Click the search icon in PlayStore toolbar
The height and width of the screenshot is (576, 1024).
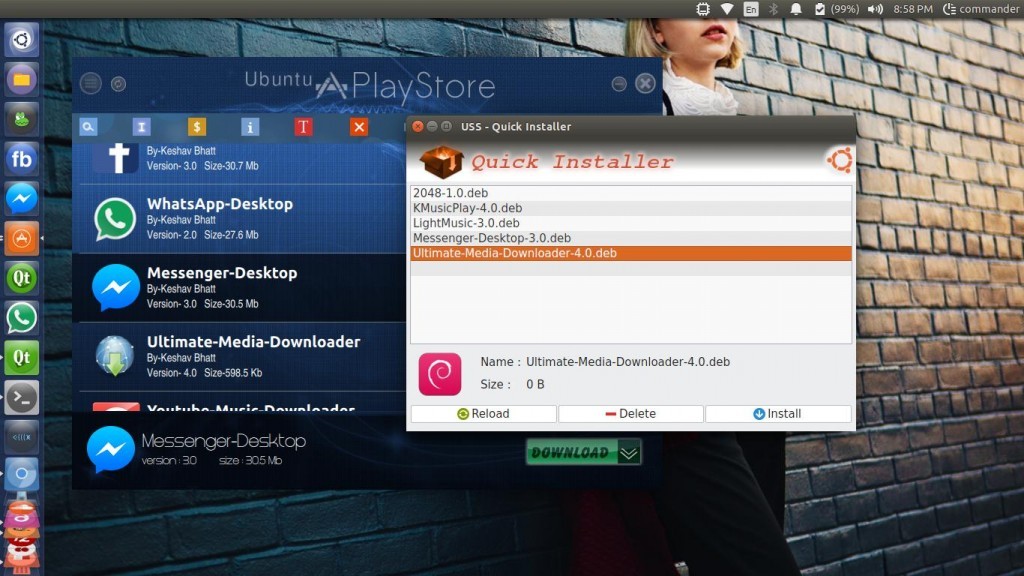pos(89,127)
